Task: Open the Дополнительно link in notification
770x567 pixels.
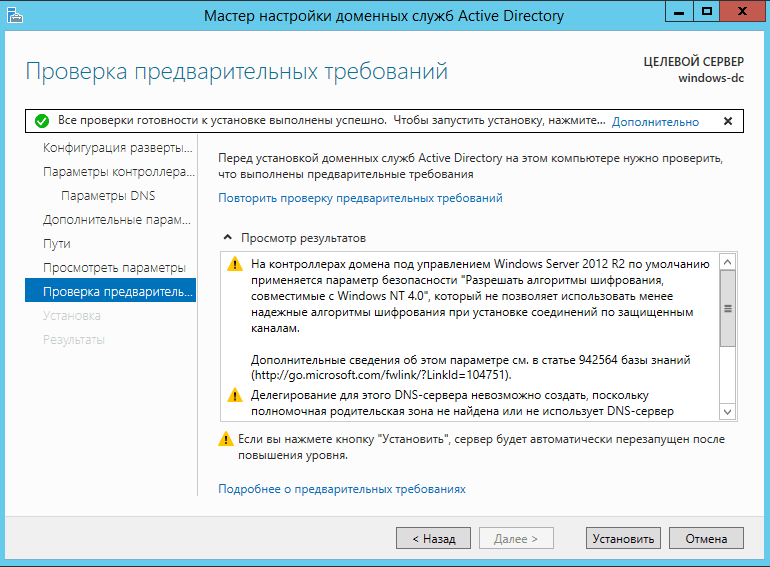Action: click(655, 122)
